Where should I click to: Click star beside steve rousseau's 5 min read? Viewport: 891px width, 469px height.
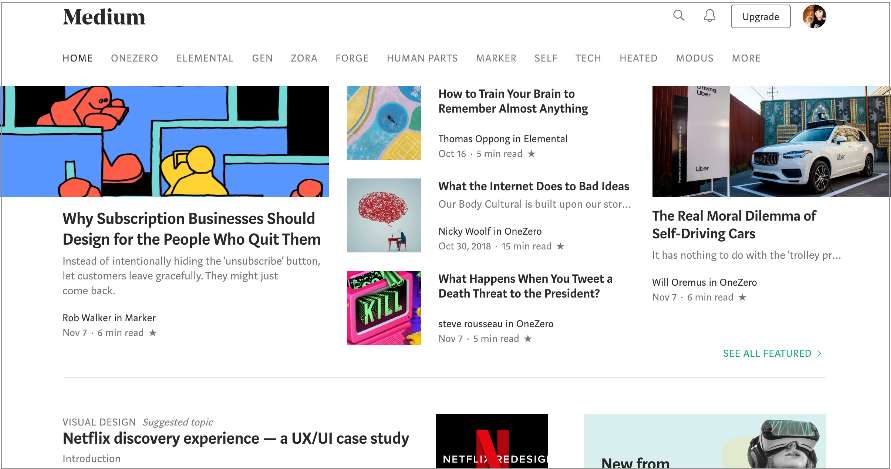(527, 339)
